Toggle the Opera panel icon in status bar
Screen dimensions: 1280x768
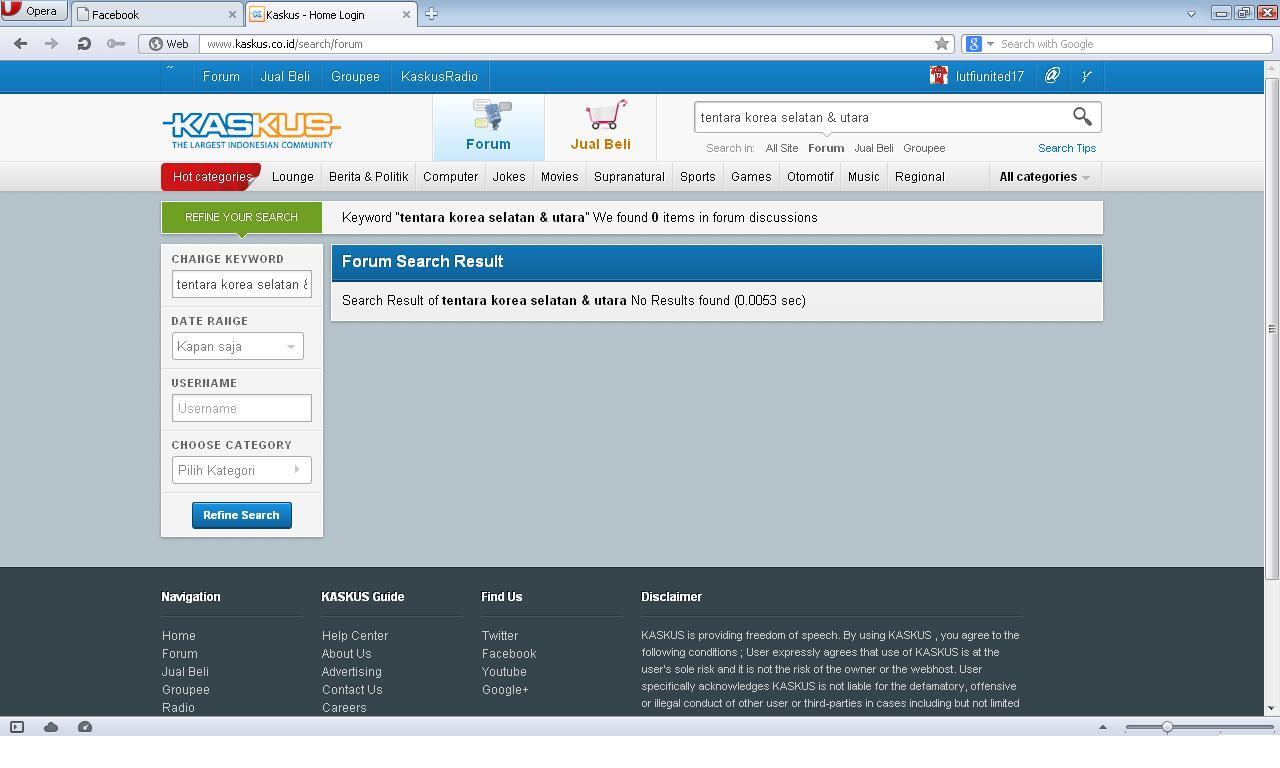point(17,727)
